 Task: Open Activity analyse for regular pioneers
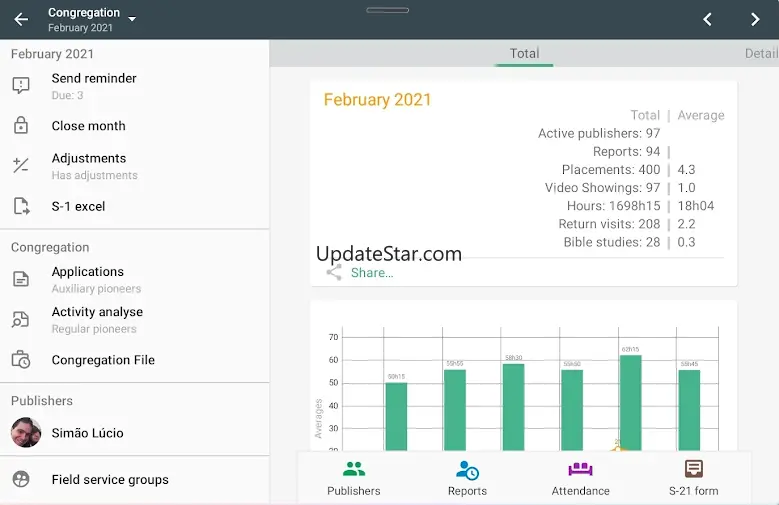[x=135, y=320]
